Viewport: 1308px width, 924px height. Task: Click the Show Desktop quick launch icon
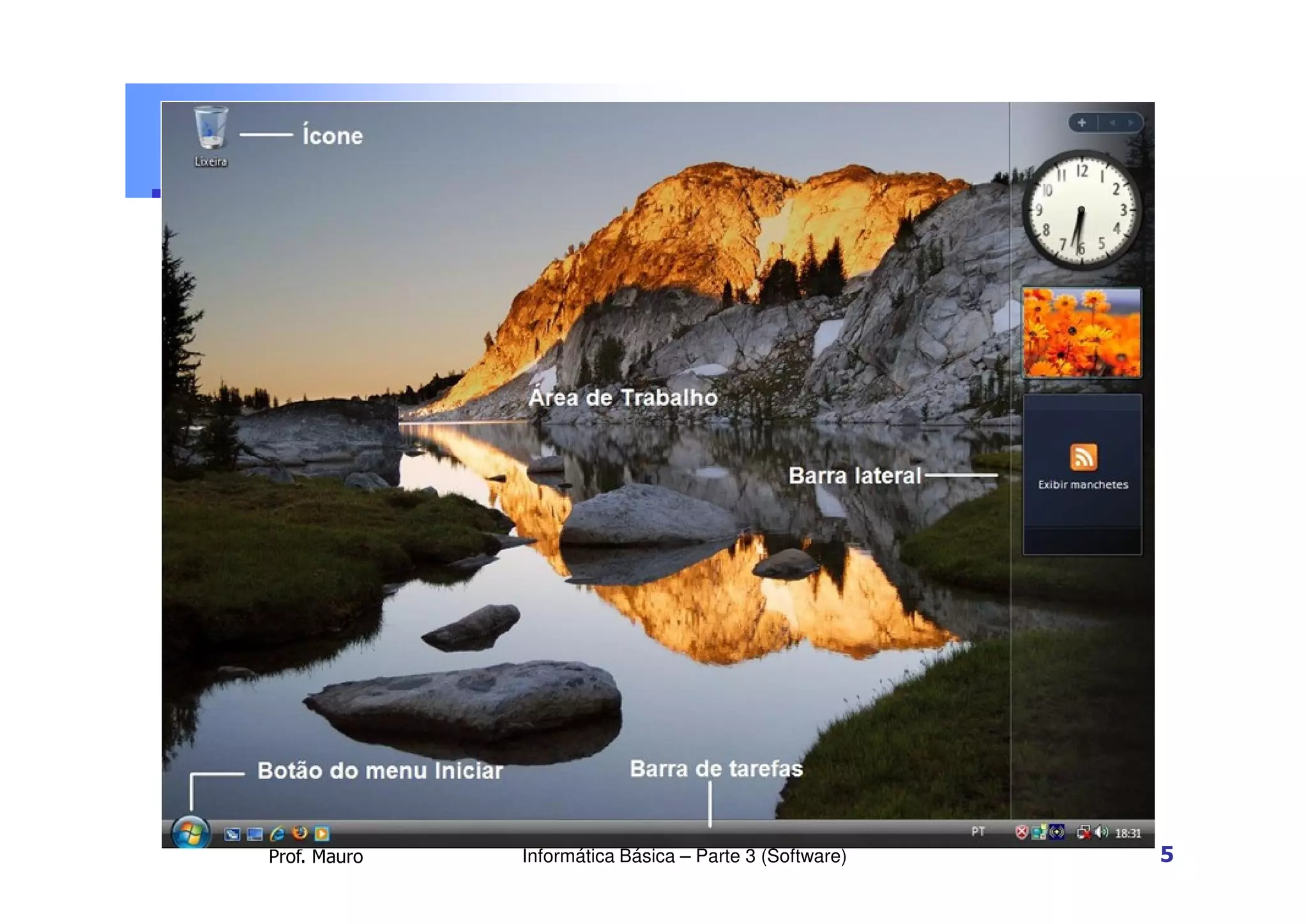pyautogui.click(x=232, y=834)
